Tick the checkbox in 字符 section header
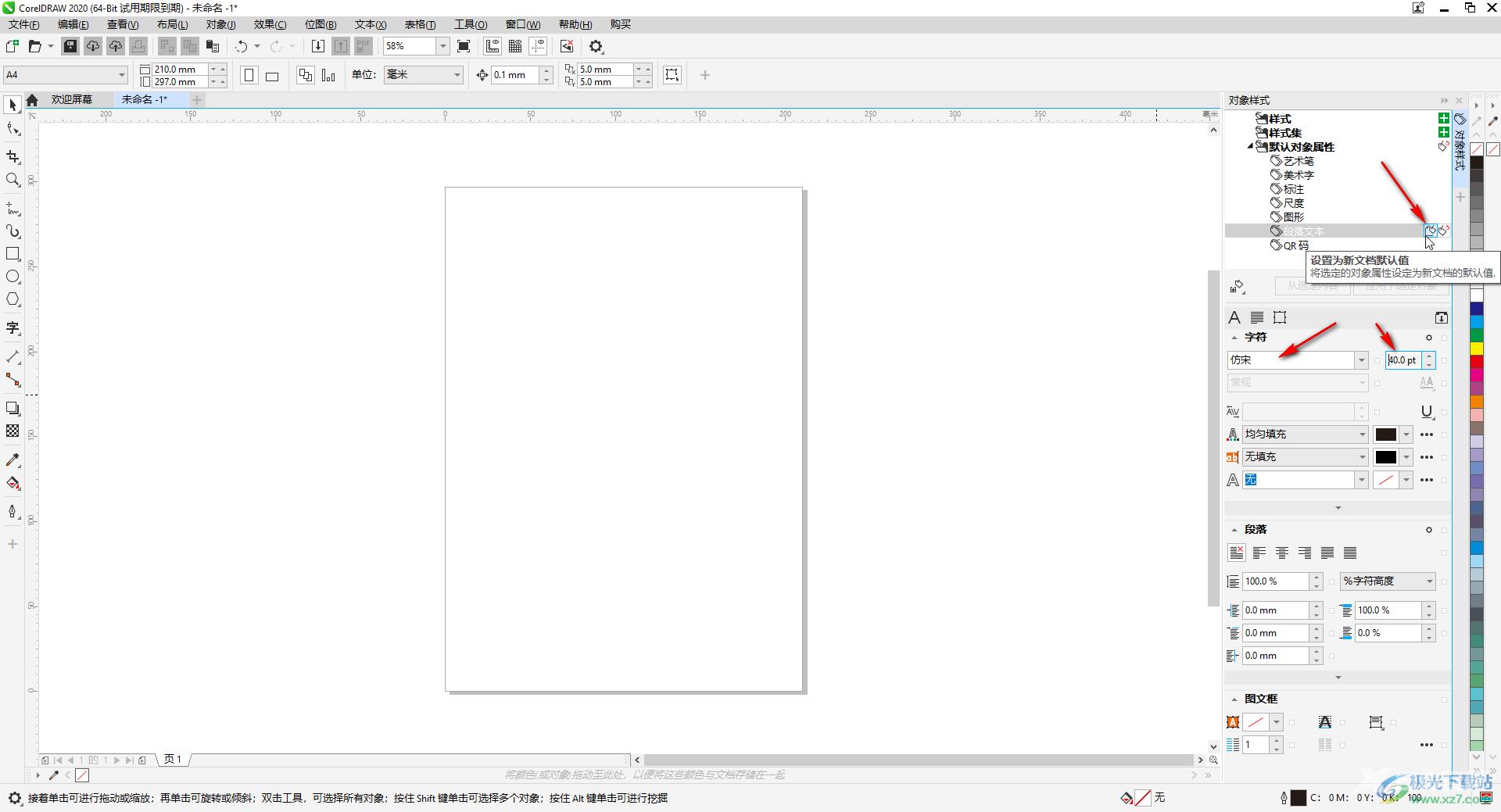The height and width of the screenshot is (812, 1501). coord(1444,338)
